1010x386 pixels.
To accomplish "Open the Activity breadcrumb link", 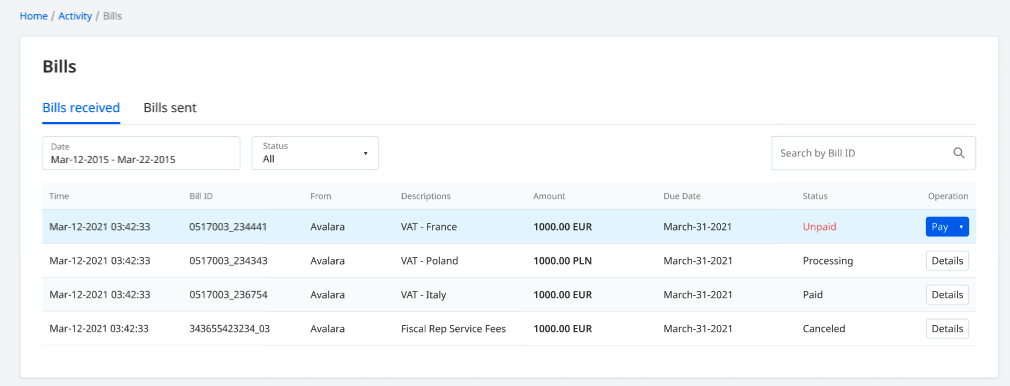I will click(x=75, y=16).
